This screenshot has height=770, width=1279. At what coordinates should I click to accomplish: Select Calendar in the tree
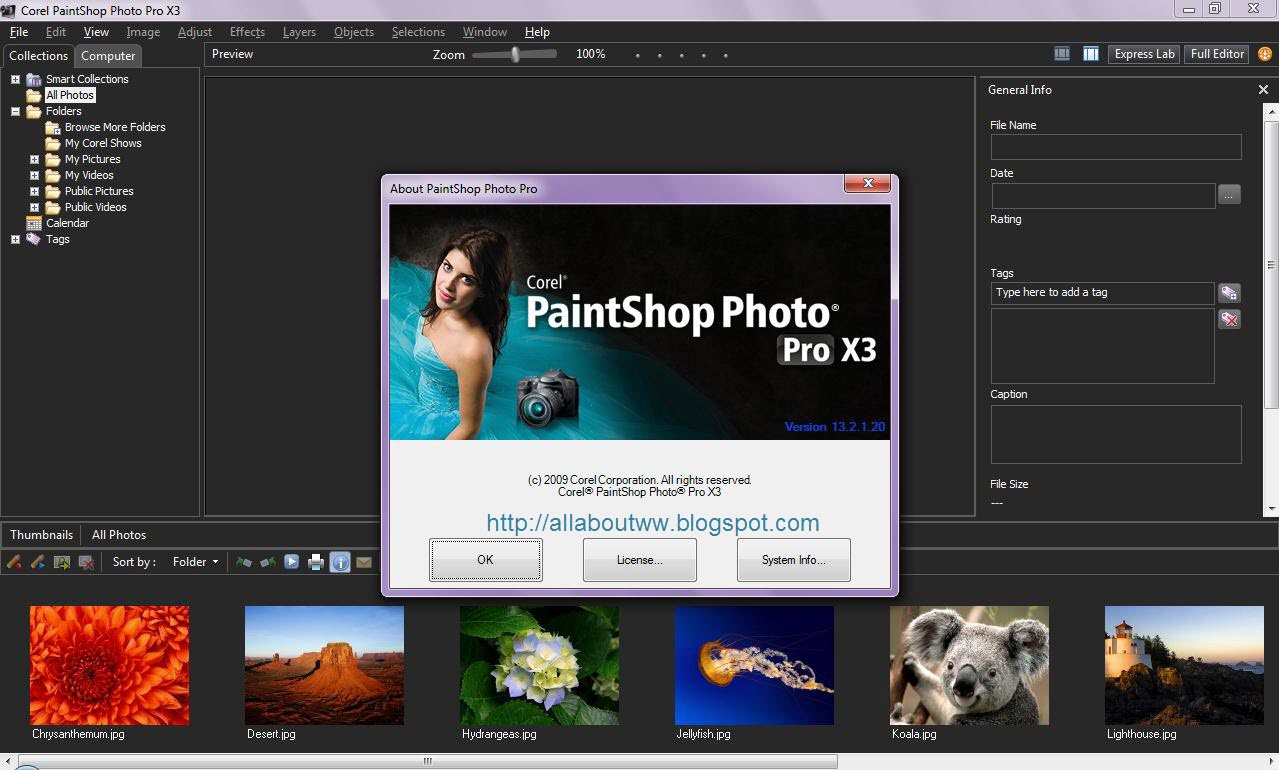coord(67,223)
